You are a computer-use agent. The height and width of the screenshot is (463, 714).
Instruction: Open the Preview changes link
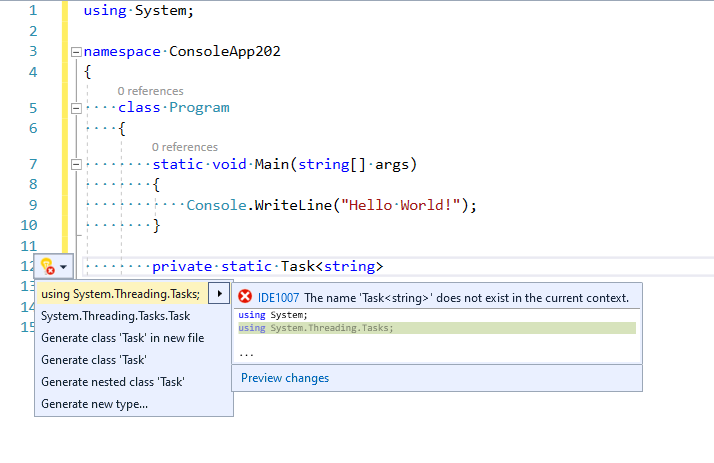(x=285, y=378)
